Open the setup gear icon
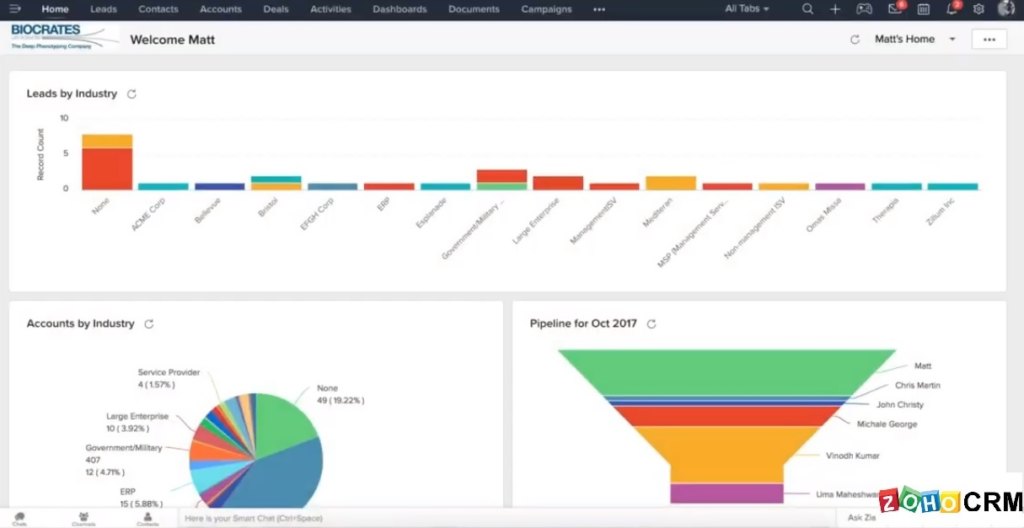 (979, 9)
